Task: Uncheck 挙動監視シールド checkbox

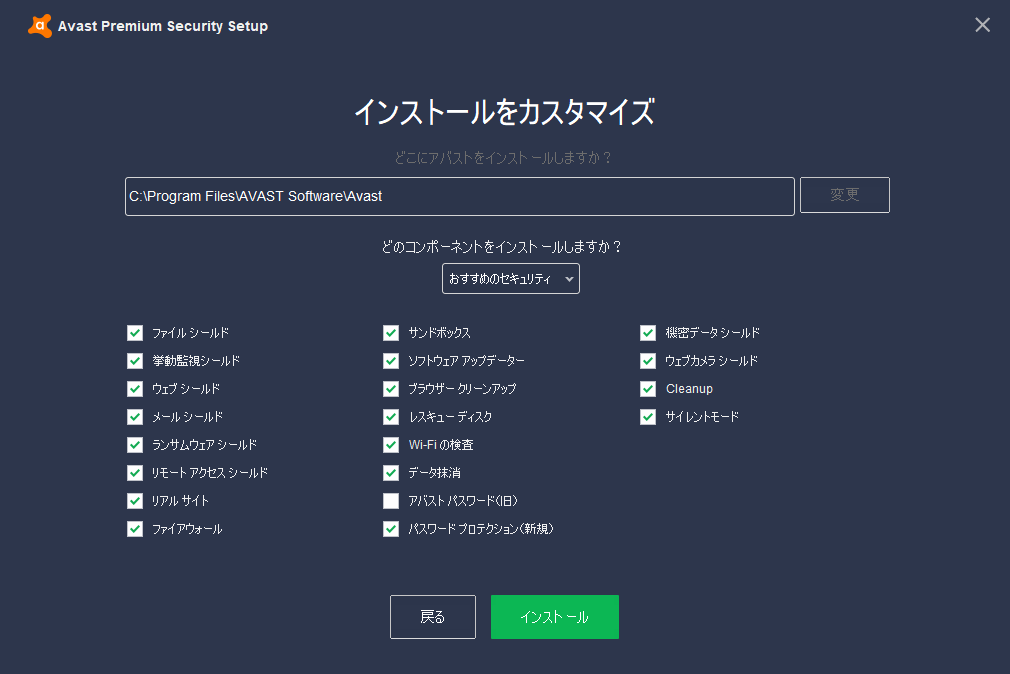Action: coord(135,361)
